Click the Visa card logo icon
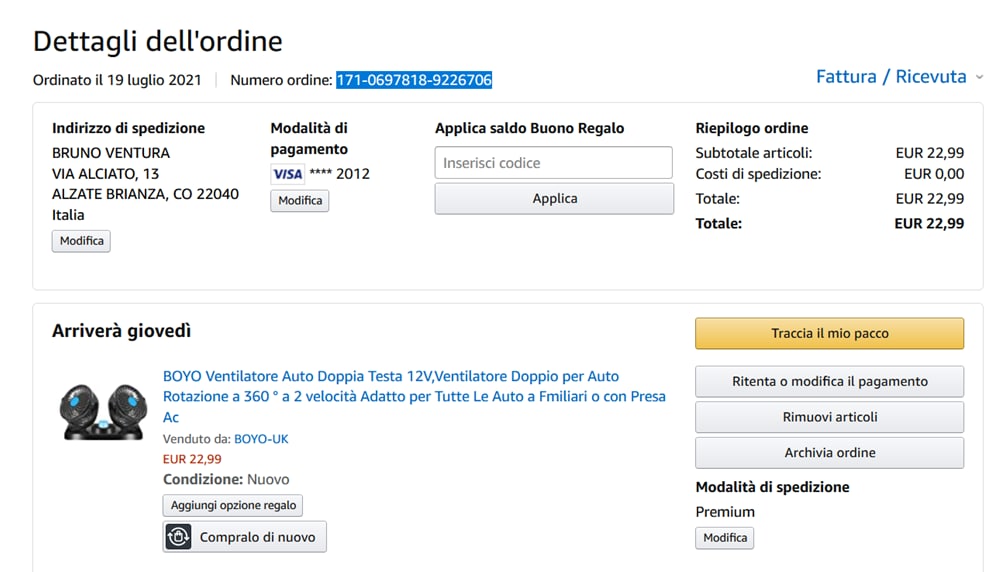The image size is (994, 572). pos(287,174)
